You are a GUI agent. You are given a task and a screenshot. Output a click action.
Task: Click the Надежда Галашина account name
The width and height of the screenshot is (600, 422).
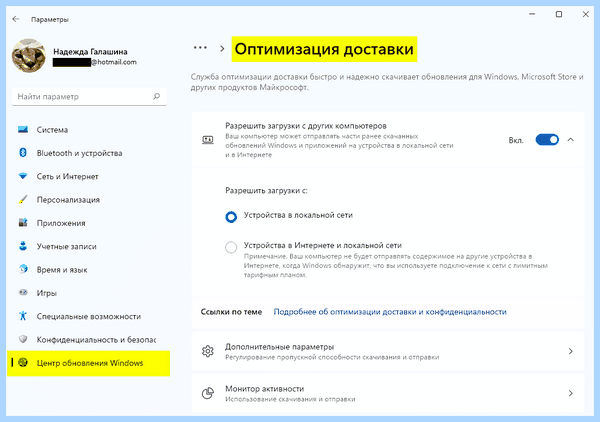(x=90, y=51)
